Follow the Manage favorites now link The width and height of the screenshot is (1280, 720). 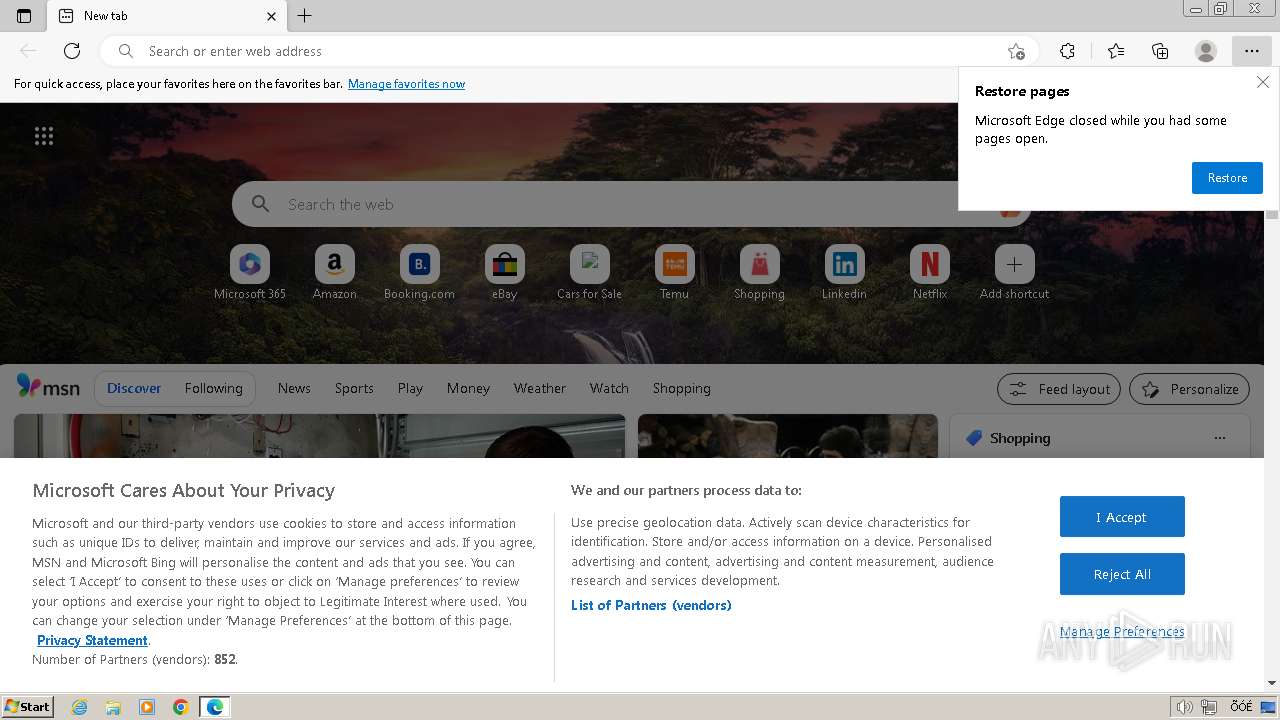(x=406, y=84)
